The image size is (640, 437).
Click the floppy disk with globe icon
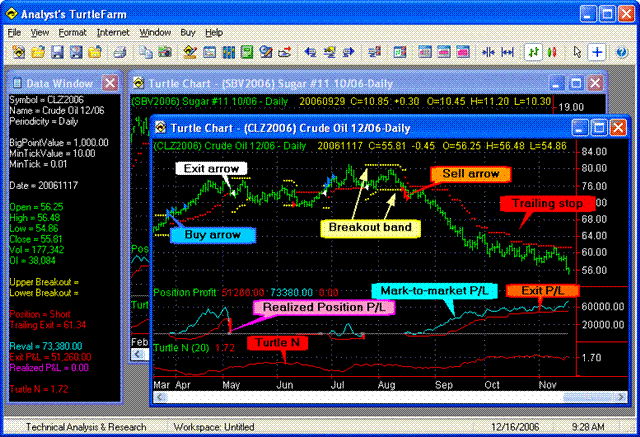76,52
